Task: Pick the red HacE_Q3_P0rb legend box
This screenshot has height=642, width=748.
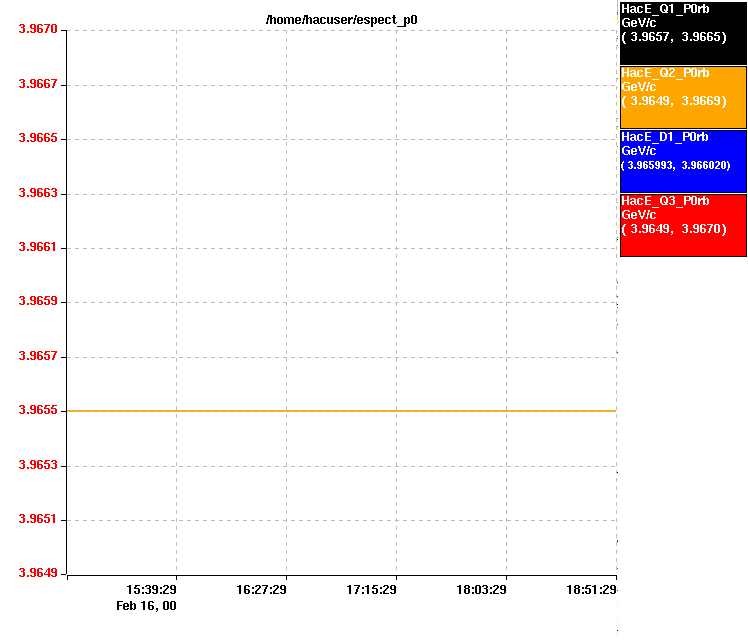Action: click(683, 224)
